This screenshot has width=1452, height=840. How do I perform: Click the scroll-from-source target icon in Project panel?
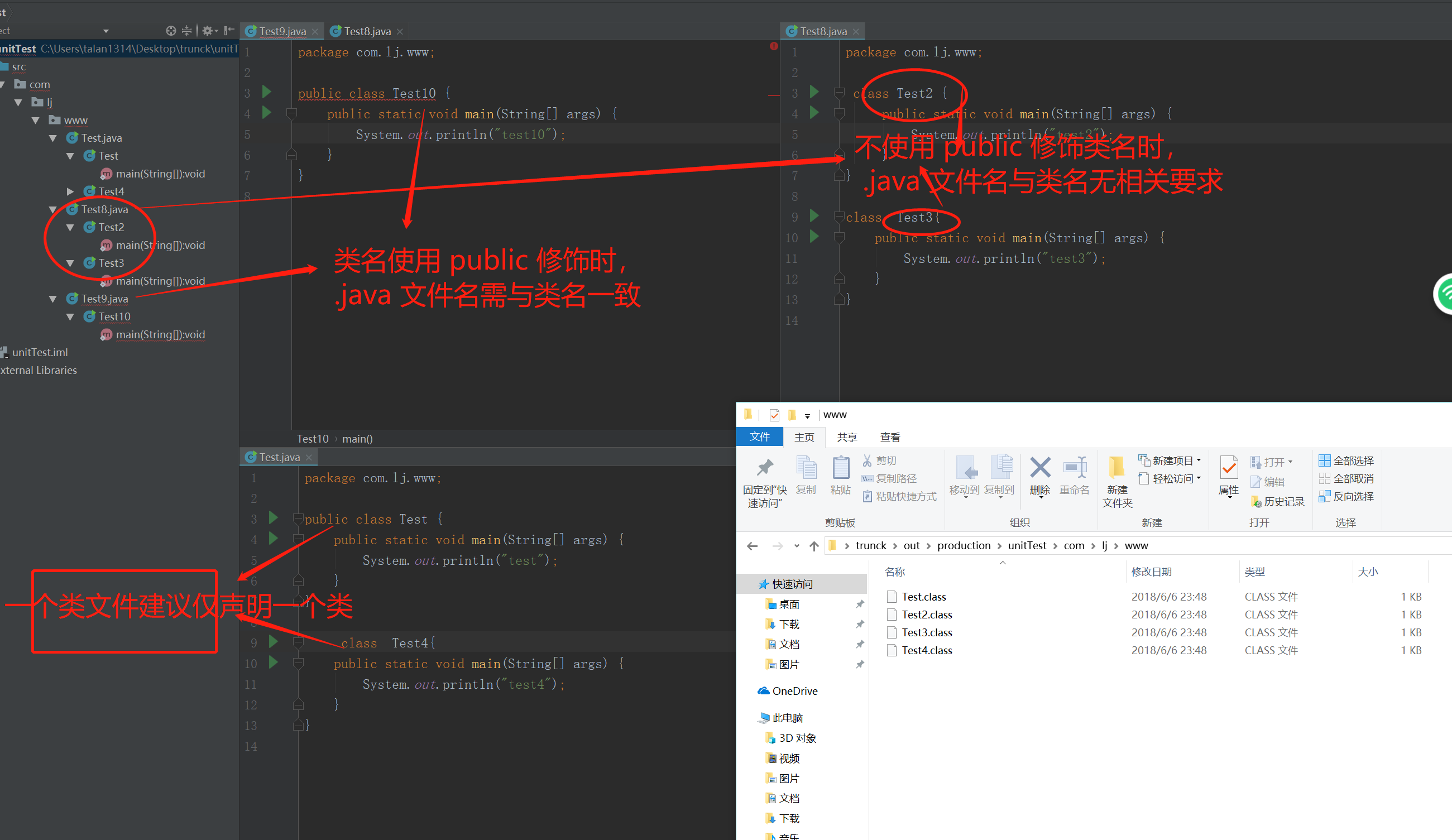(171, 31)
